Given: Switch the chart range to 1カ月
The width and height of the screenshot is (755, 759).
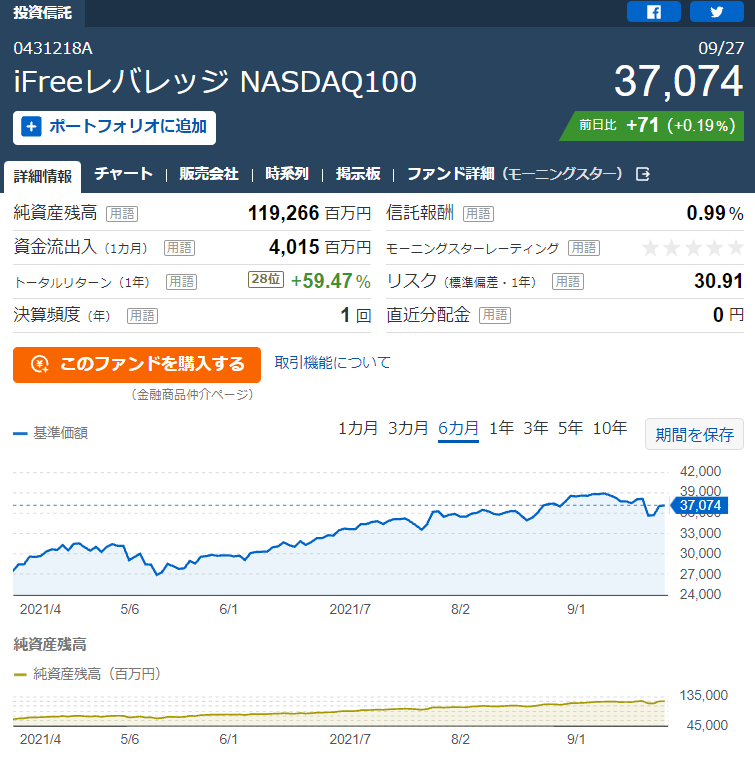Looking at the screenshot, I should coord(358,428).
